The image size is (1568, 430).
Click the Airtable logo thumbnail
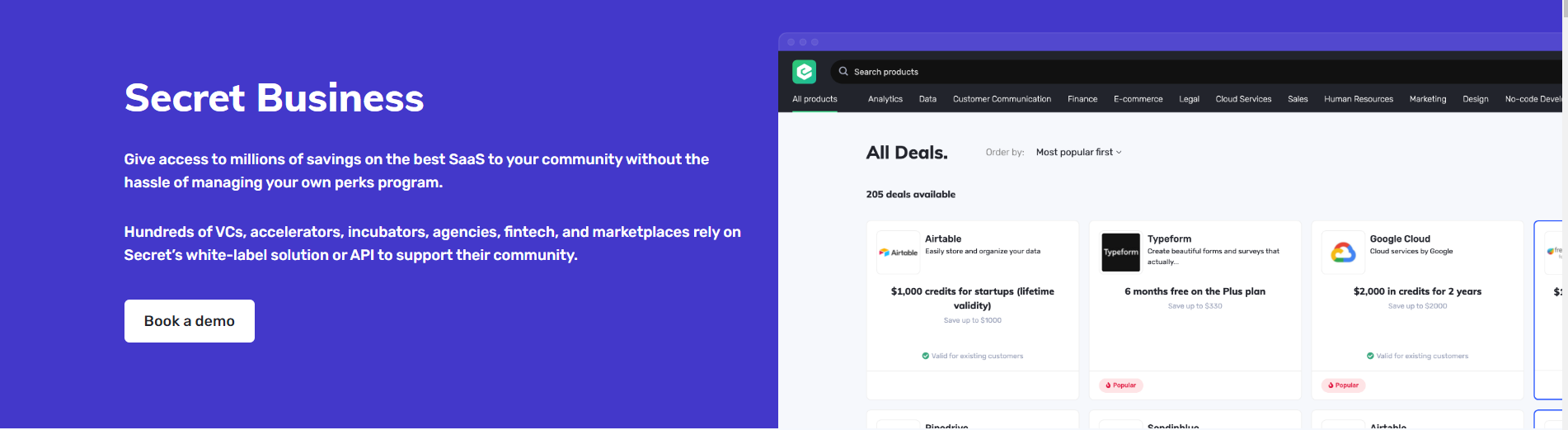[898, 253]
